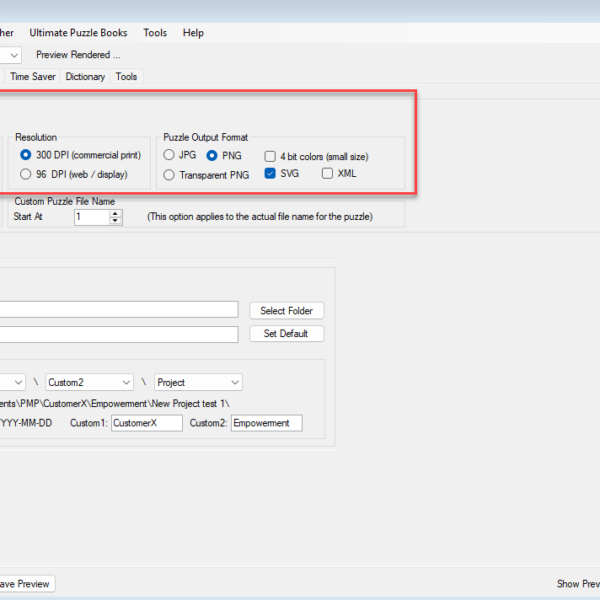Click the Custom1 field containing CustomX
This screenshot has height=600, width=600.
146,423
